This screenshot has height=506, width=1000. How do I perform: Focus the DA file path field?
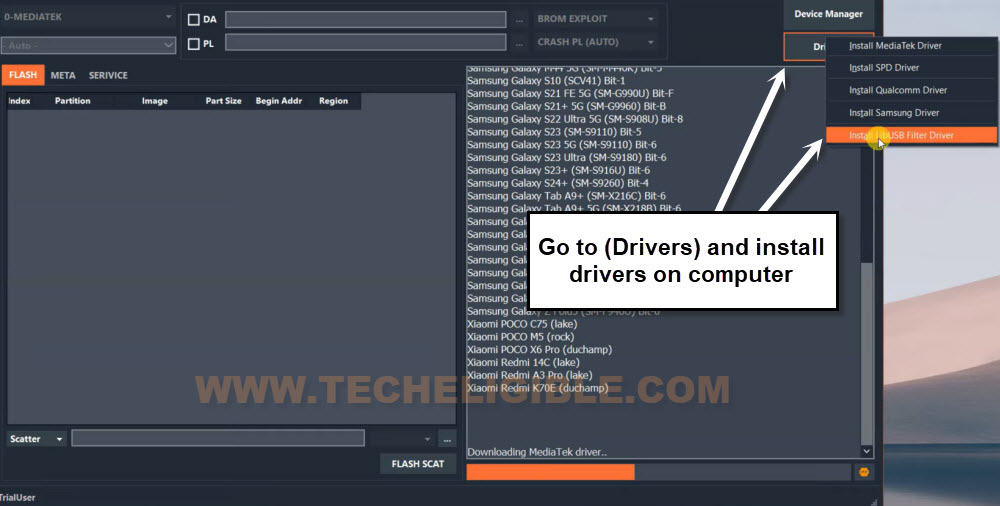[x=365, y=20]
